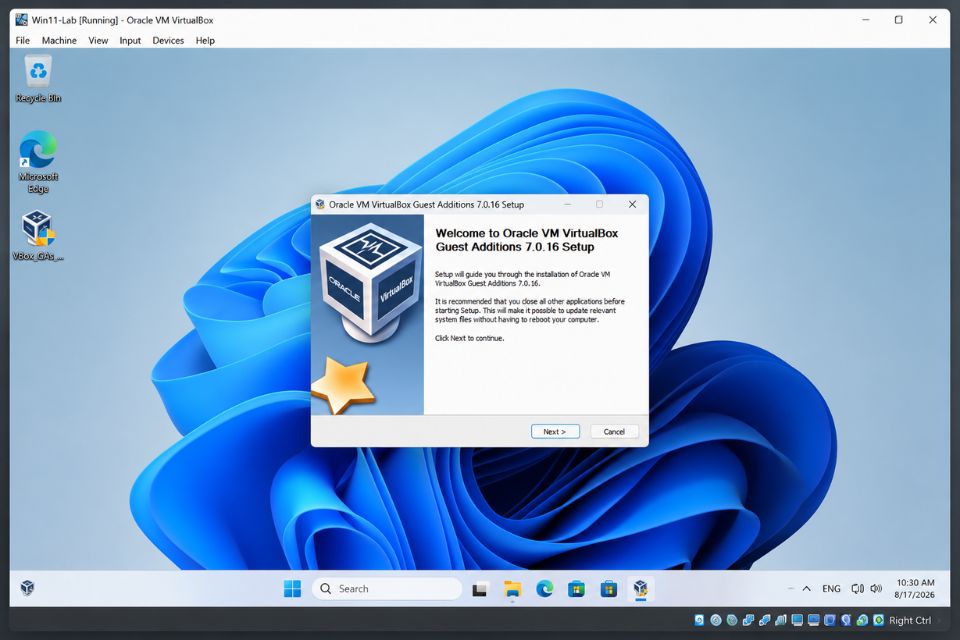Click the host key indicator icon

tap(879, 620)
